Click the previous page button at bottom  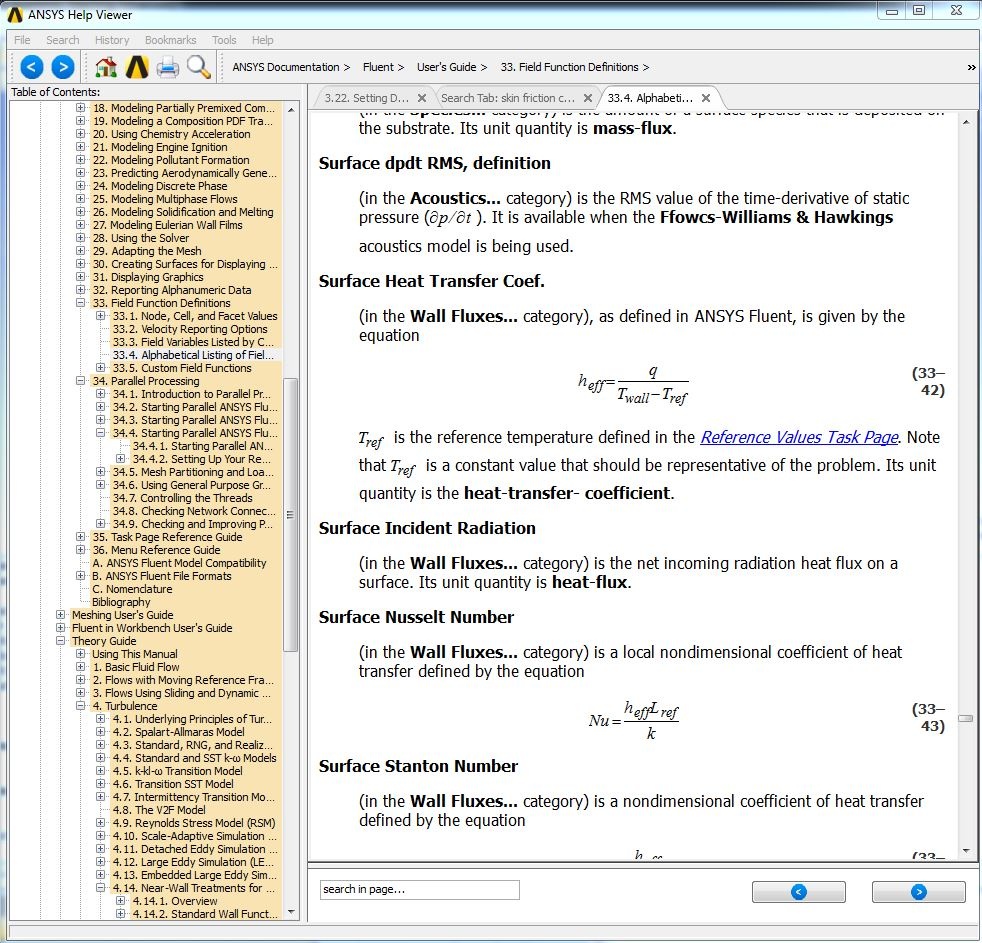coord(799,892)
